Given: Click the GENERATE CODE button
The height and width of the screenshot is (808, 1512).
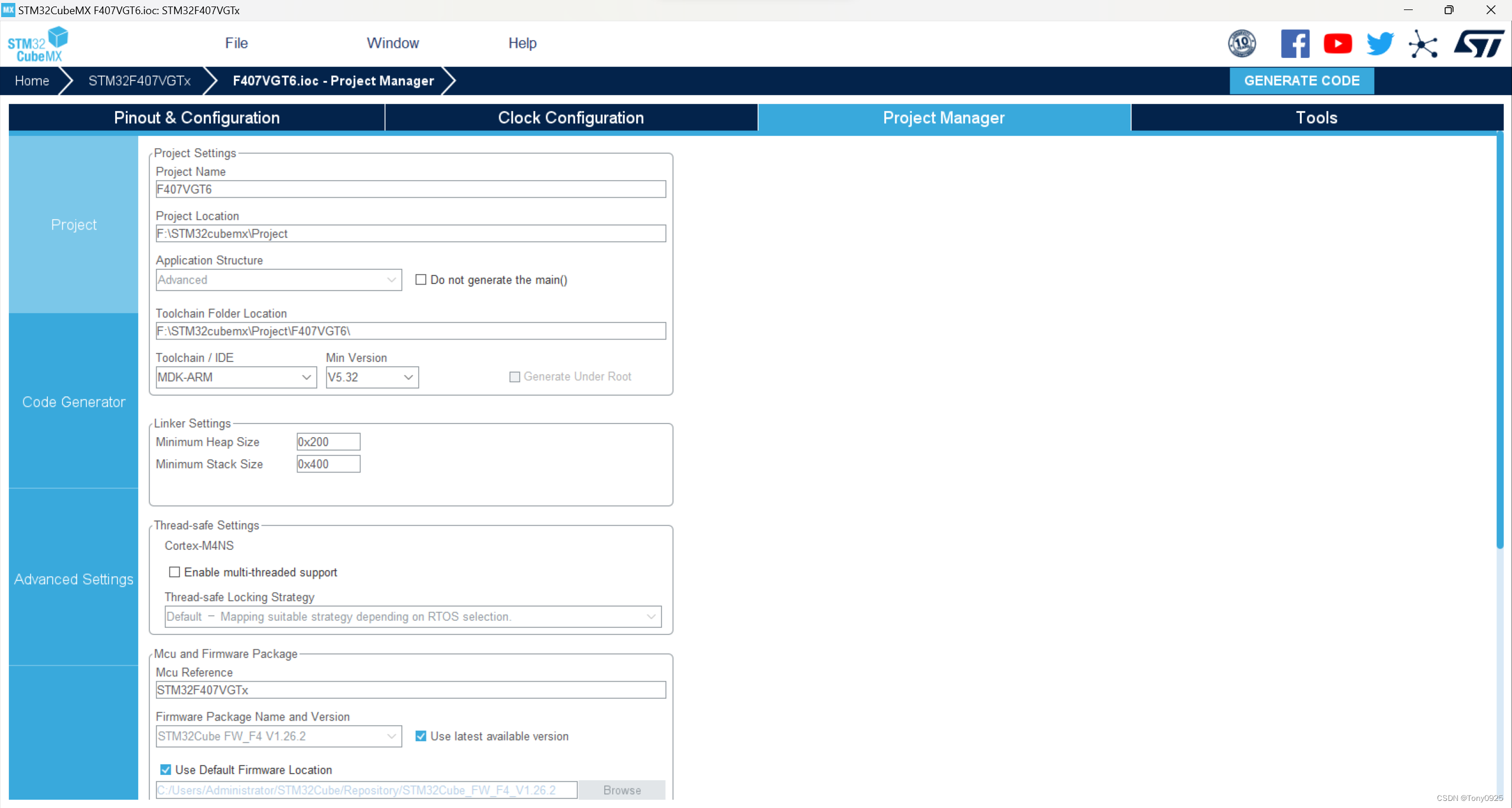Looking at the screenshot, I should point(1302,81).
